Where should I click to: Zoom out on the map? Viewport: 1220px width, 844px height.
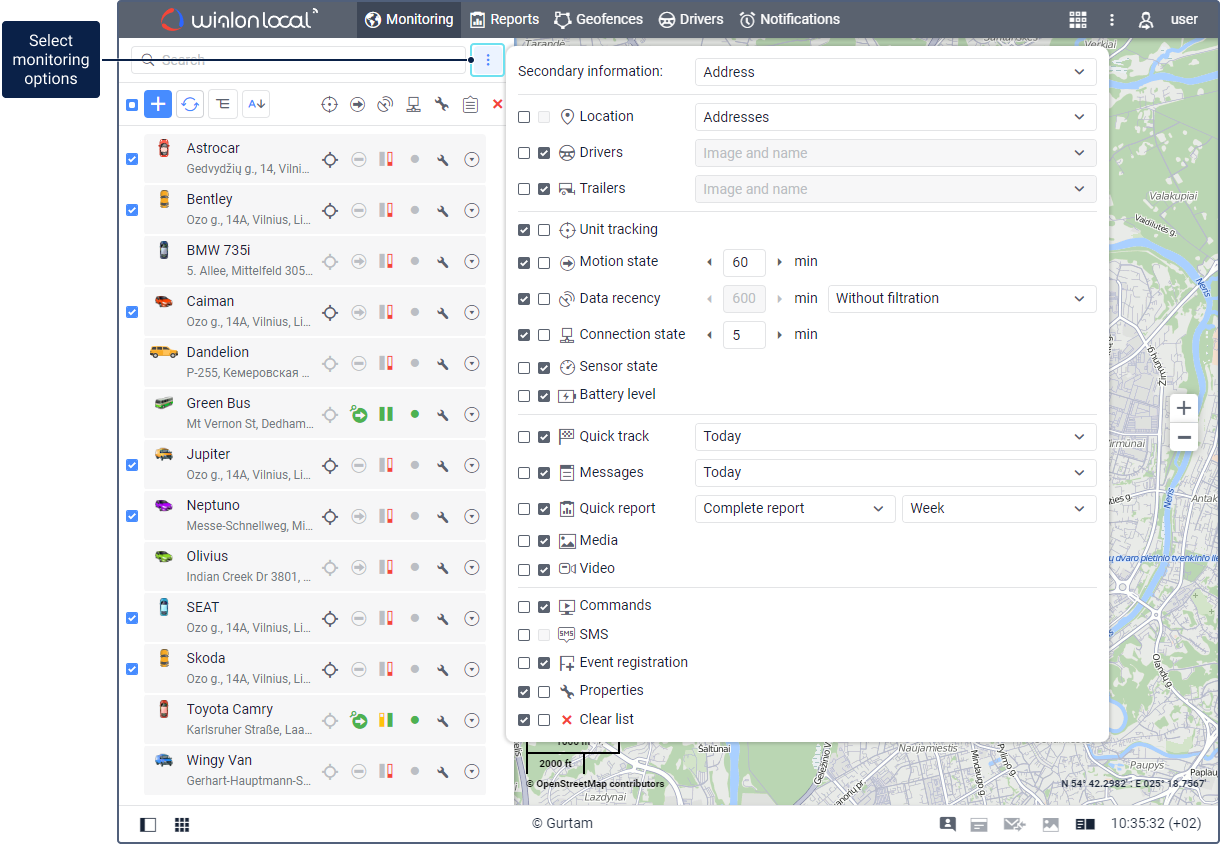1184,438
